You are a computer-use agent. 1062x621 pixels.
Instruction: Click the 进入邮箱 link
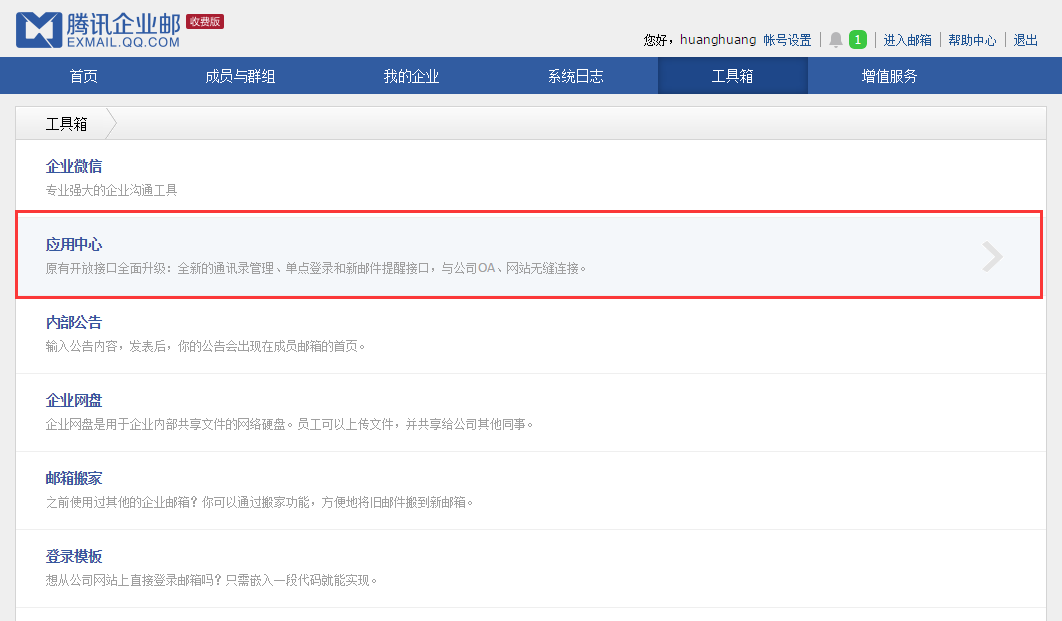point(907,40)
